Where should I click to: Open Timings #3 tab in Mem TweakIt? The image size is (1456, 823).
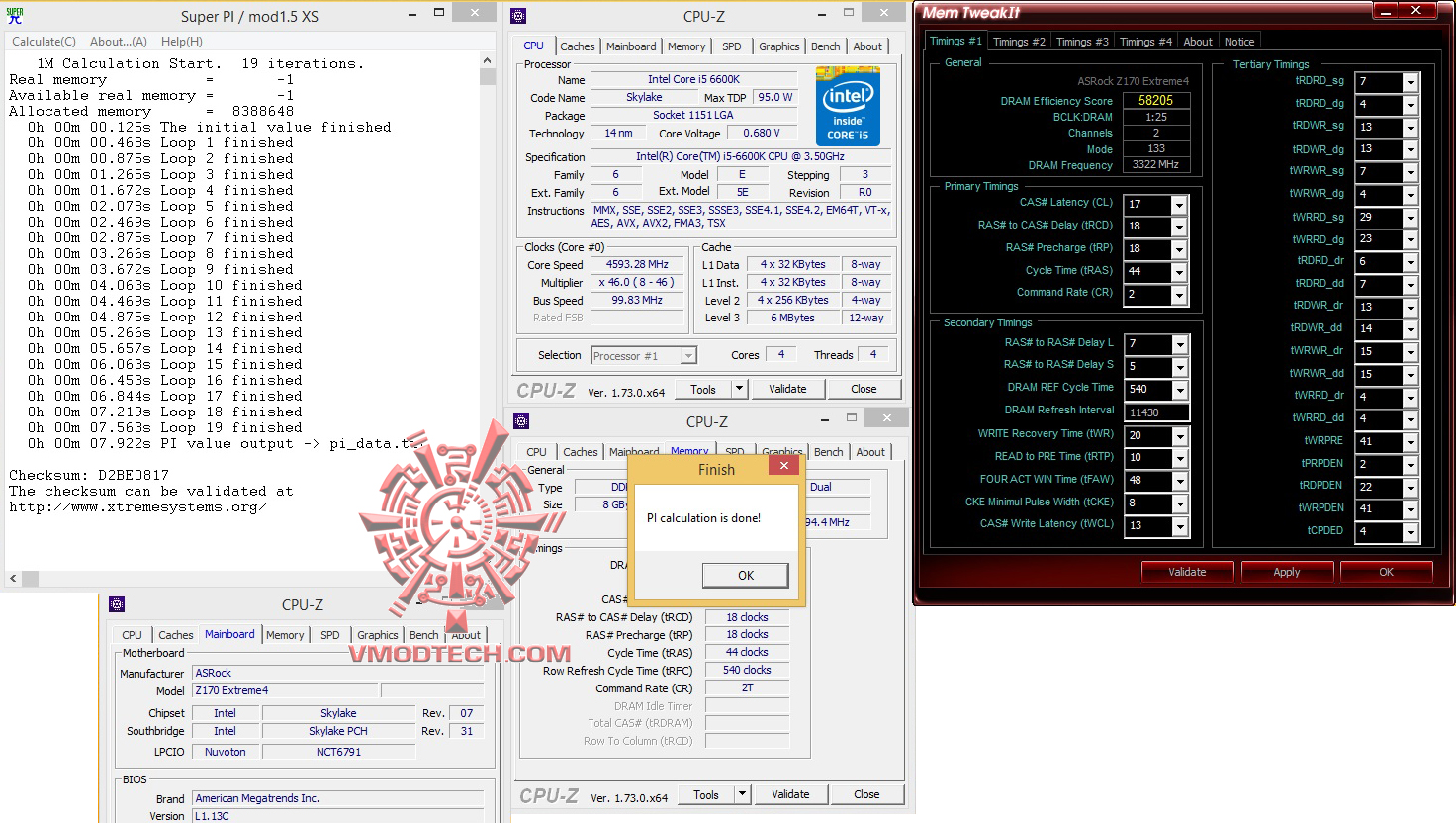click(x=1082, y=42)
